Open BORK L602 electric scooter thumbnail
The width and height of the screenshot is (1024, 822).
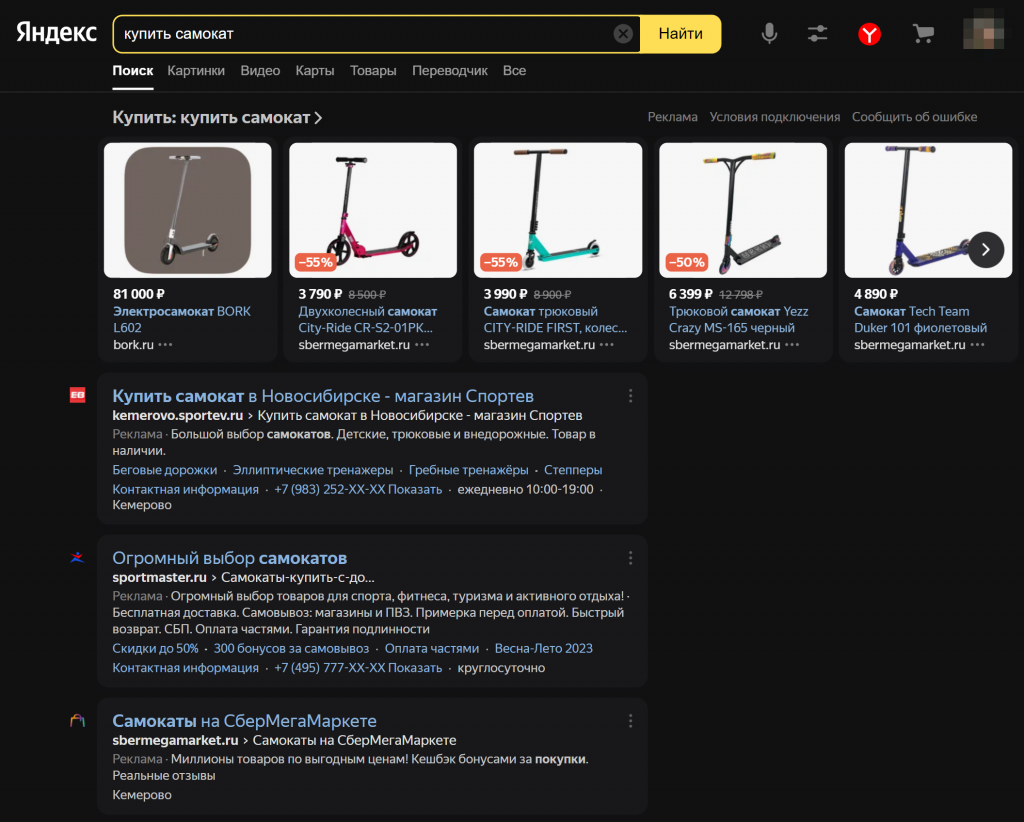187,210
